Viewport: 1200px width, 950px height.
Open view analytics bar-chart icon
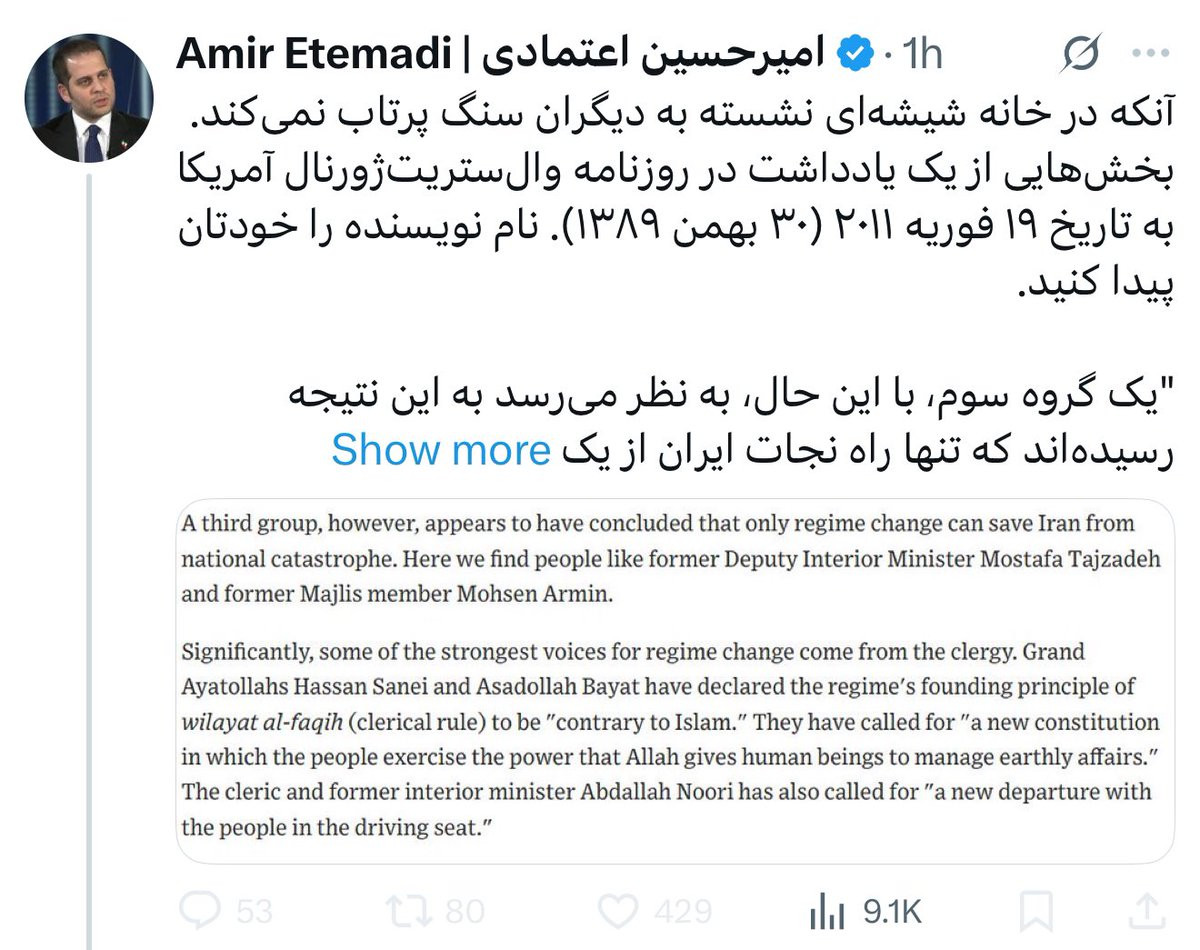(826, 911)
